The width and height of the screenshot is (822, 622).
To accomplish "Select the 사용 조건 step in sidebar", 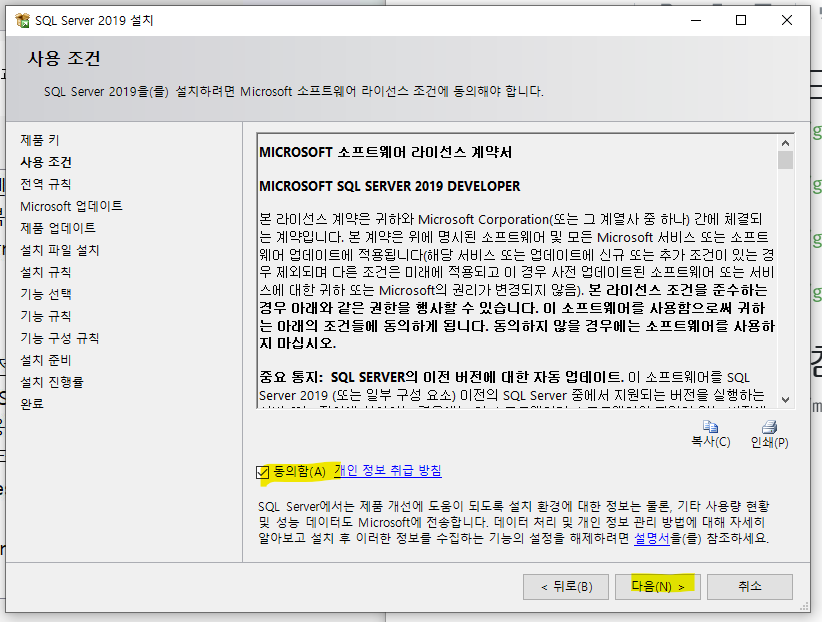I will pos(46,162).
